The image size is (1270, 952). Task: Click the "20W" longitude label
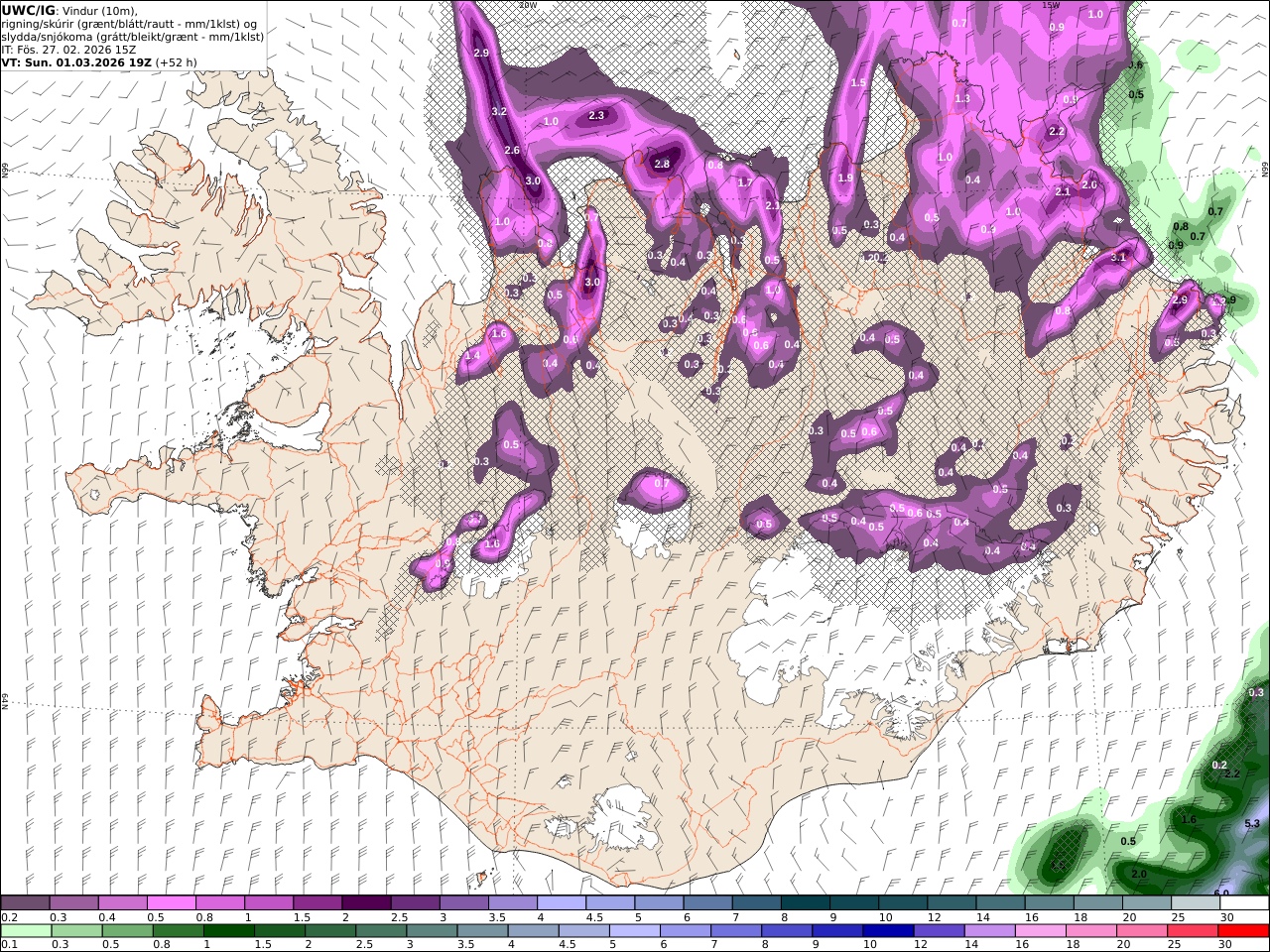click(x=527, y=5)
